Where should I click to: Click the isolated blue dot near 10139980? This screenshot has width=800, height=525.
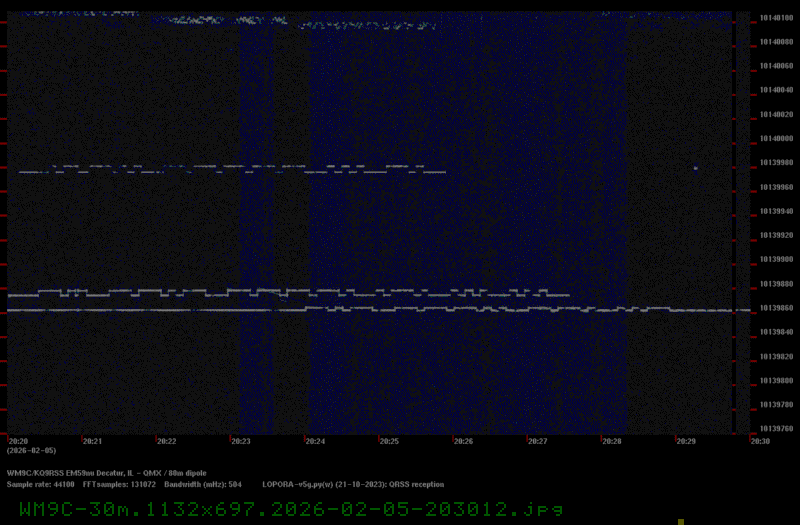pyautogui.click(x=696, y=168)
